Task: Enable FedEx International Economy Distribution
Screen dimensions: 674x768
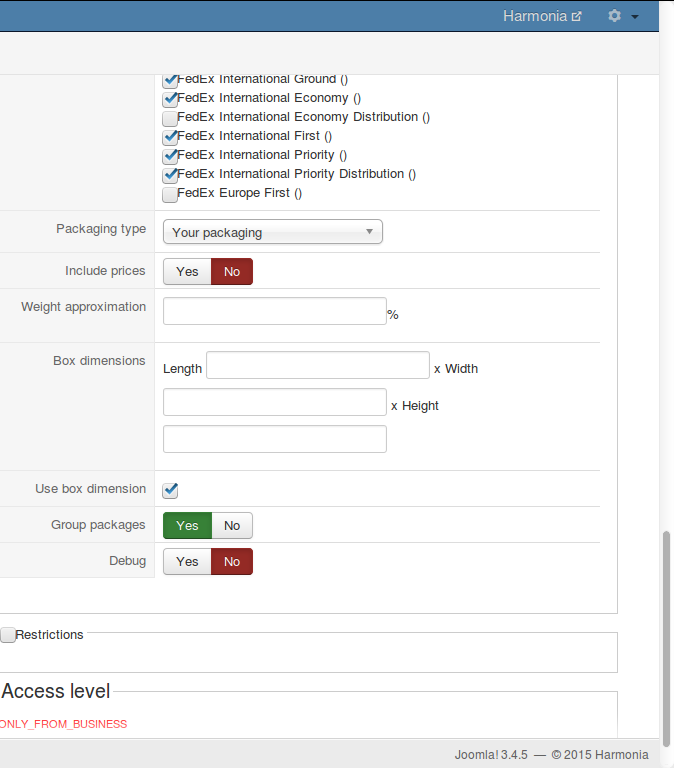Action: [170, 118]
